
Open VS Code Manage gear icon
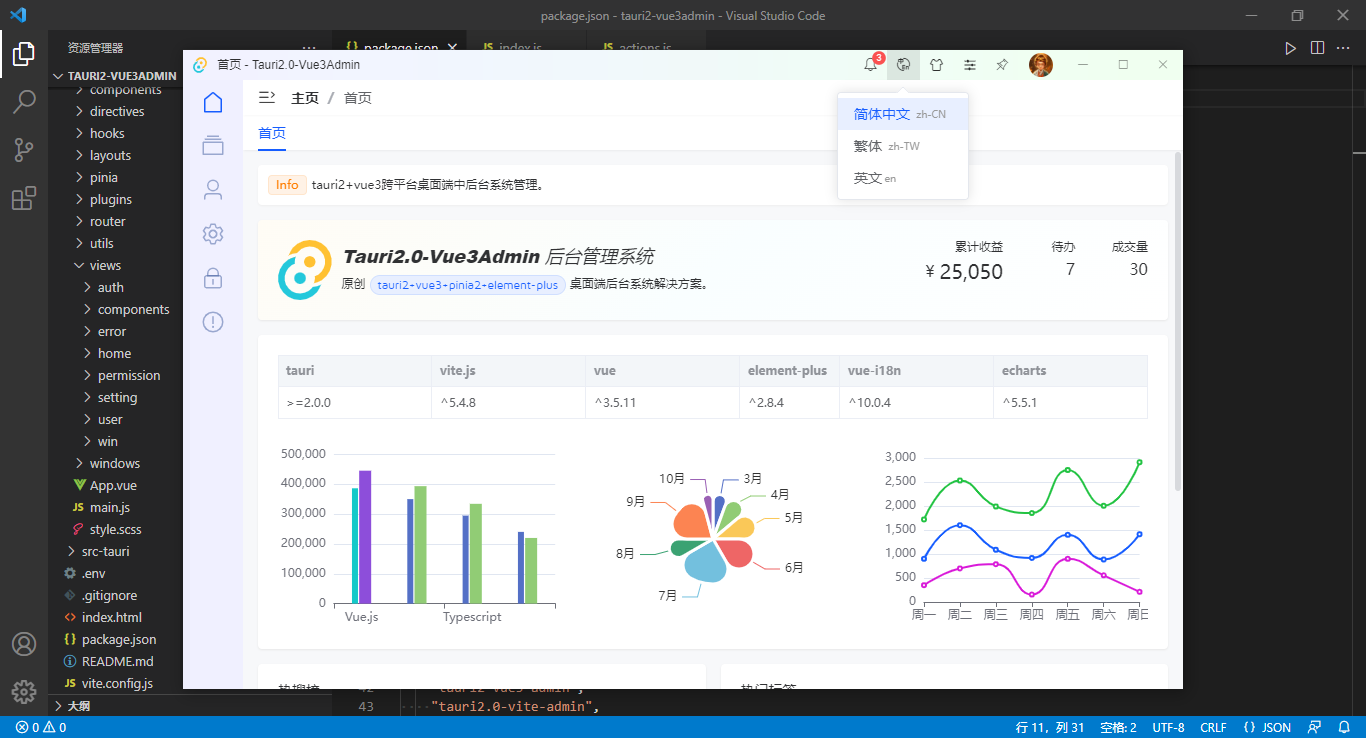pos(24,691)
